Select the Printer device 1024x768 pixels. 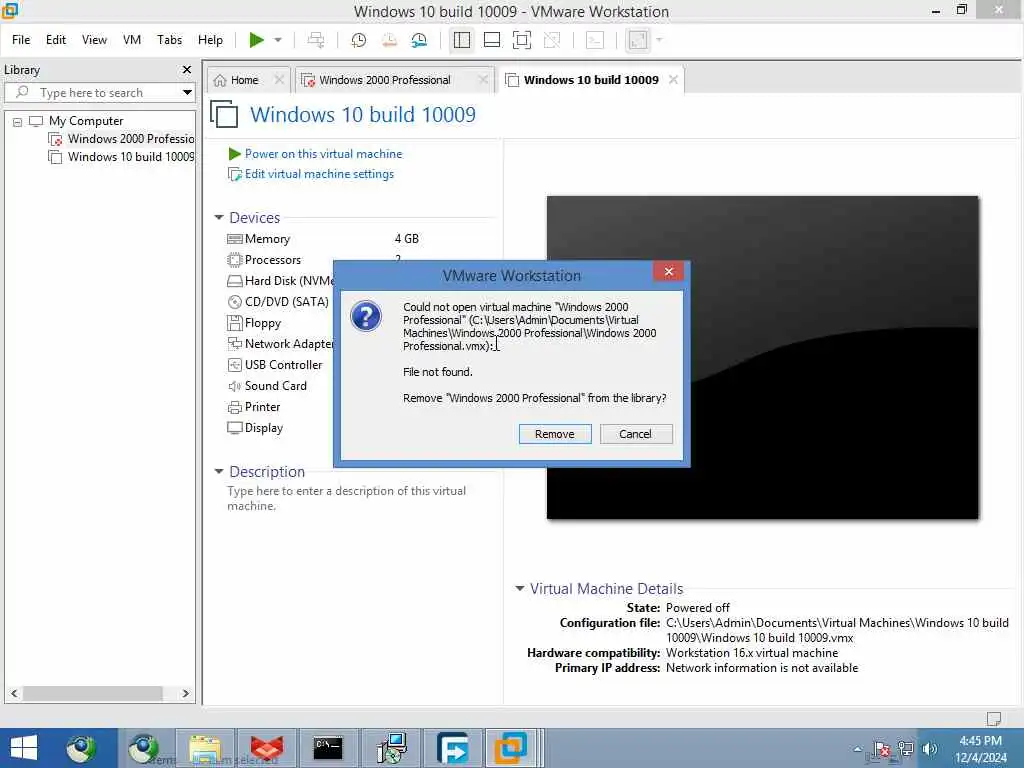pos(262,407)
